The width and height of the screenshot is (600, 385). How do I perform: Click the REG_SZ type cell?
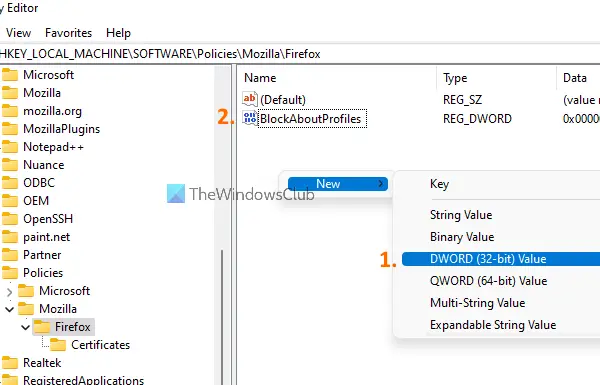tap(462, 100)
